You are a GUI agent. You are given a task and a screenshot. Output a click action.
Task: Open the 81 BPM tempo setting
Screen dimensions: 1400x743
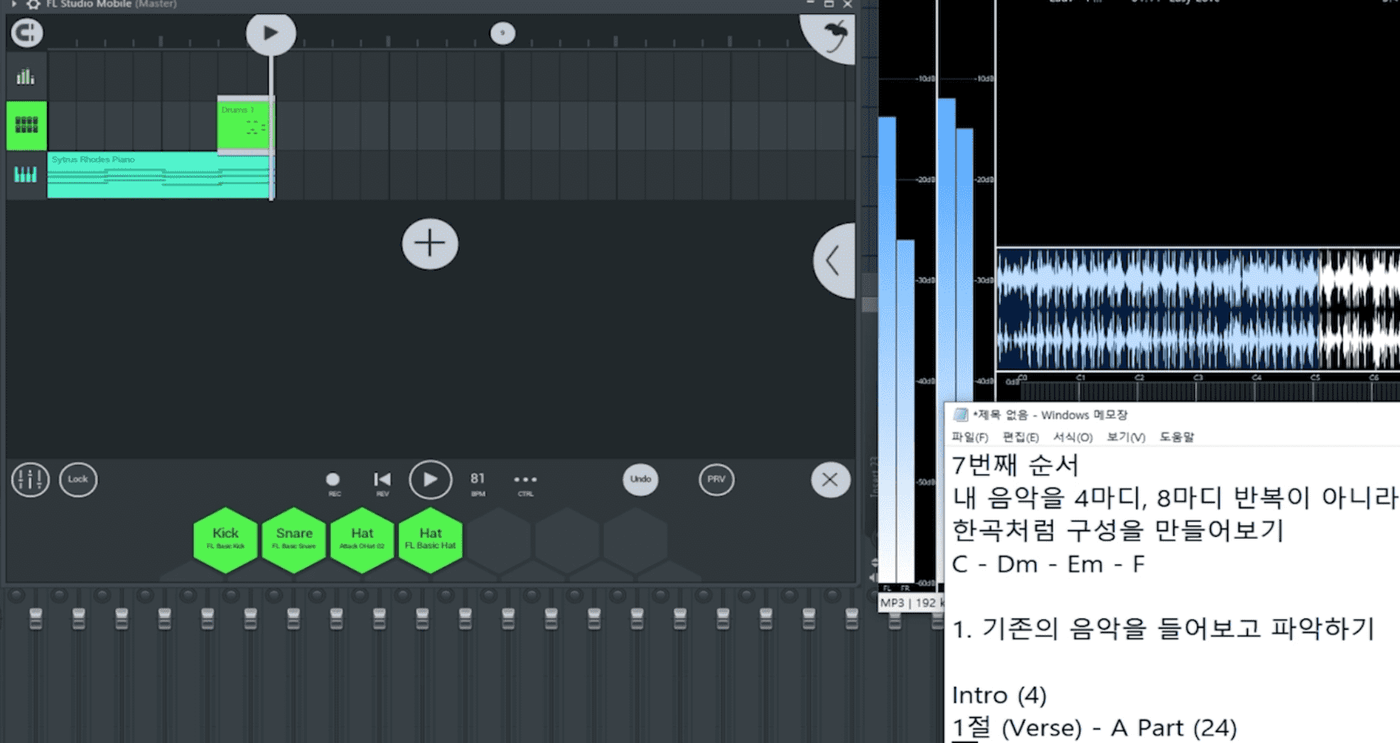pos(478,484)
